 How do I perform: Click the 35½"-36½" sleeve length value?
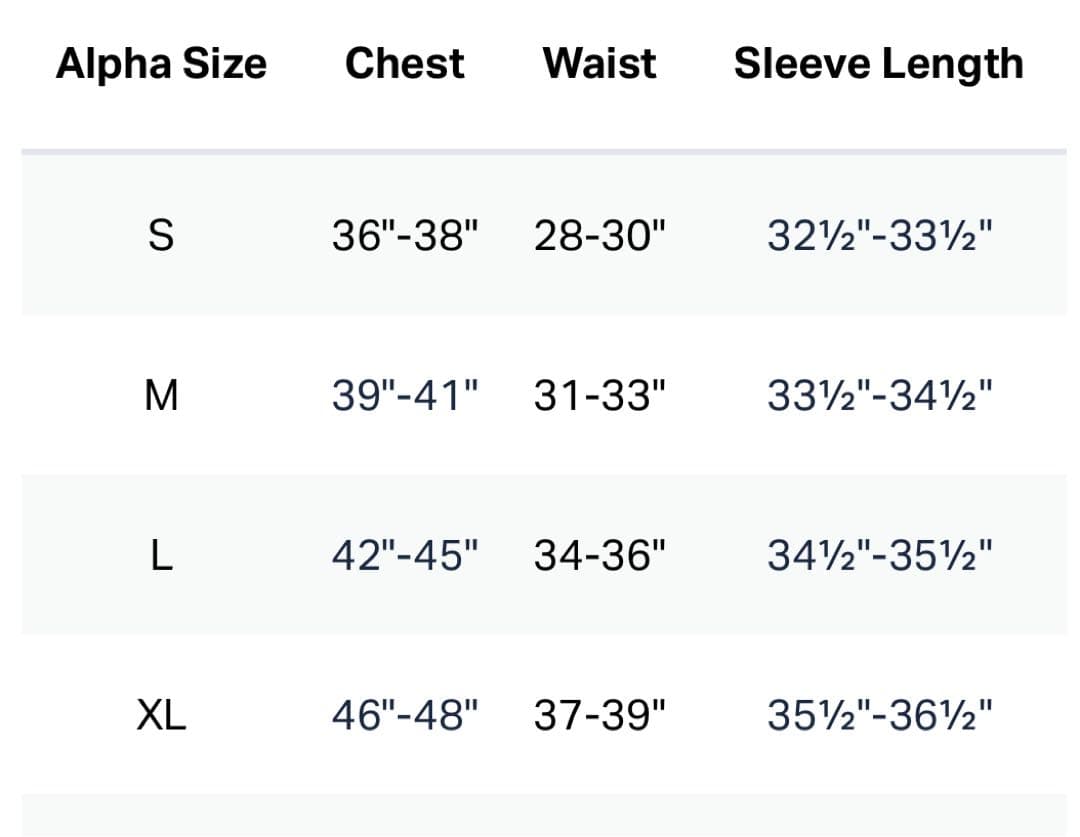tap(879, 715)
